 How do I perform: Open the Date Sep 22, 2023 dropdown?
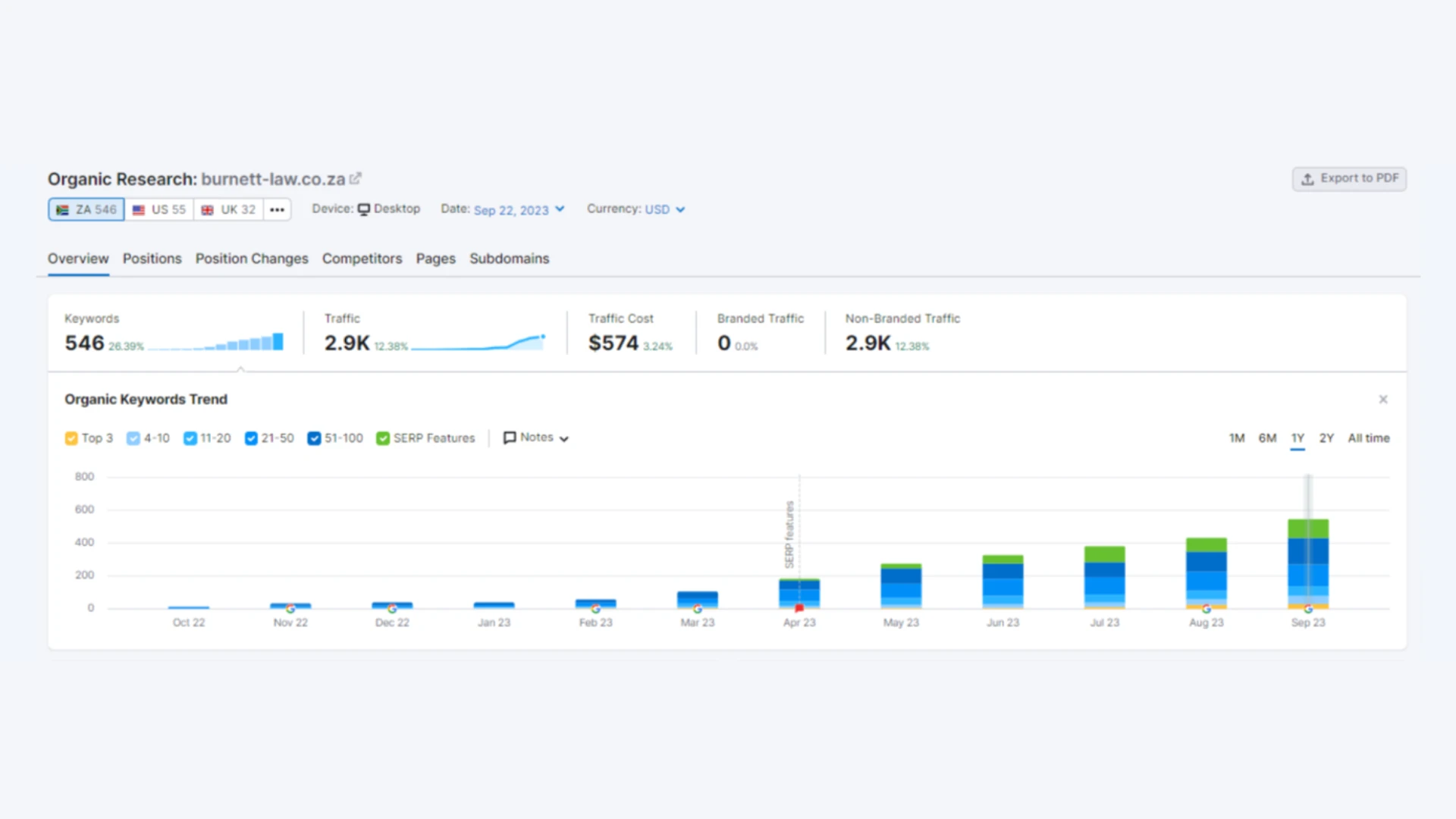click(x=519, y=210)
